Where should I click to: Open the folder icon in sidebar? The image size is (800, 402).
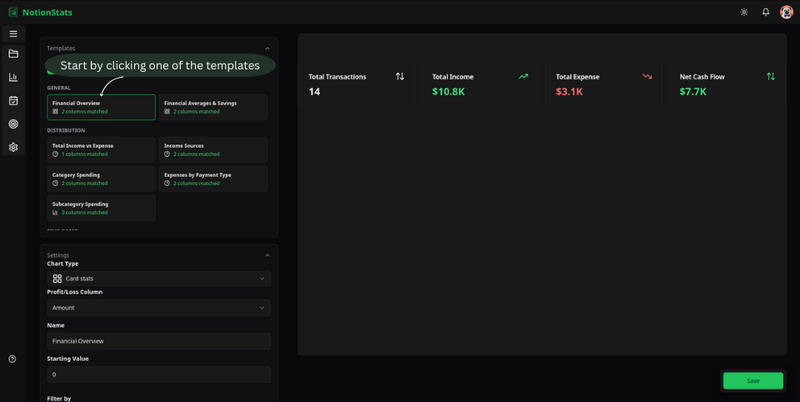coord(13,54)
